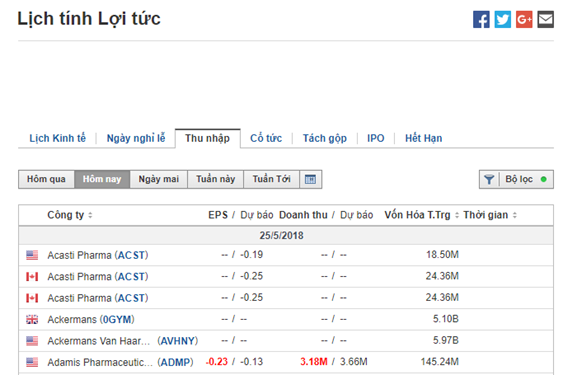Switch to the Ngày nghỉ lễ tab
This screenshot has width=563, height=375.
tap(136, 138)
